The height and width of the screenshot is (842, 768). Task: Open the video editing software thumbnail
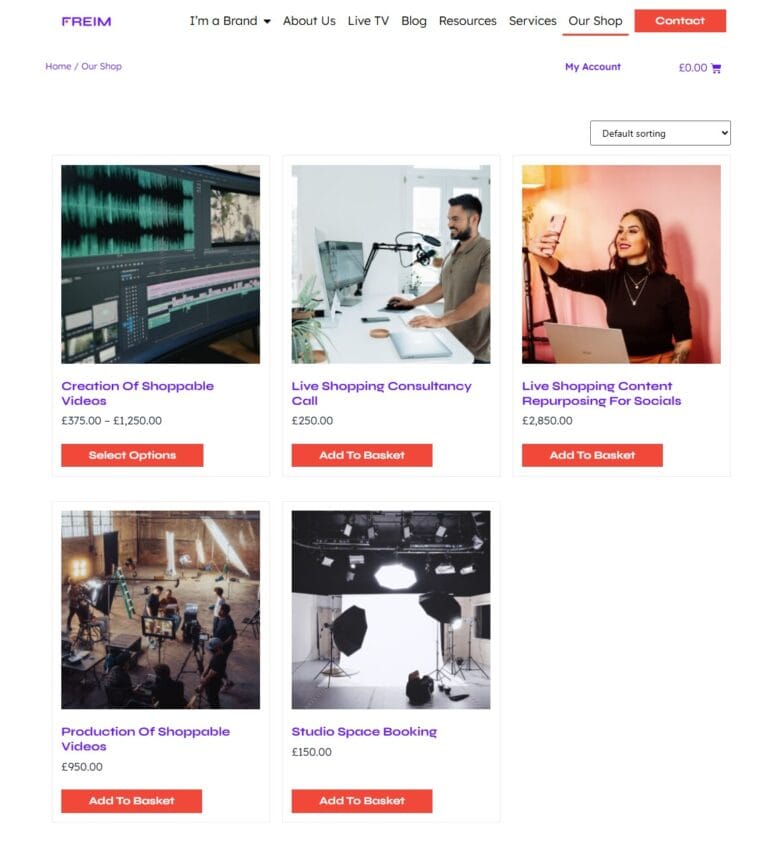pos(161,264)
